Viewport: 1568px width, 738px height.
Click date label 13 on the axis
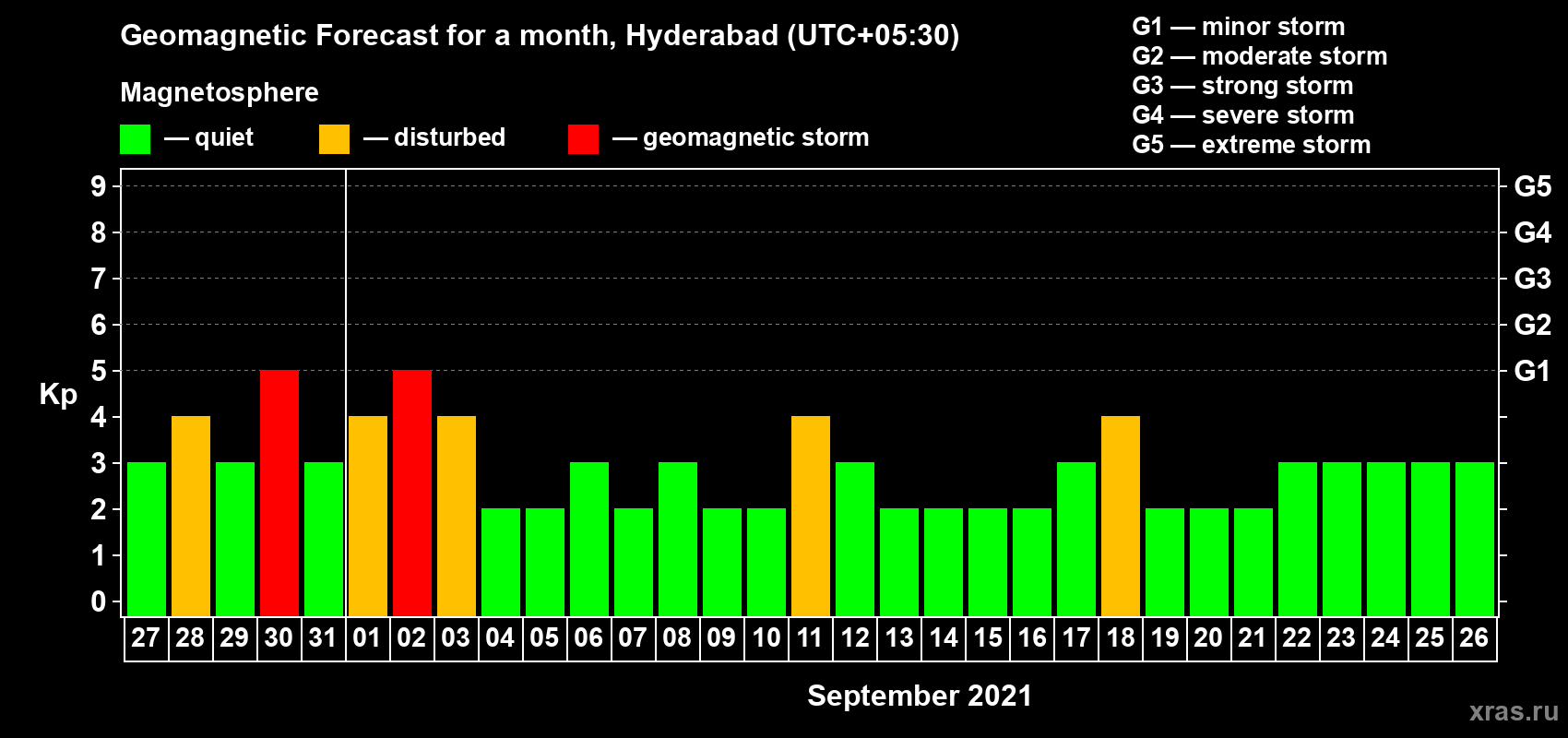pyautogui.click(x=898, y=637)
